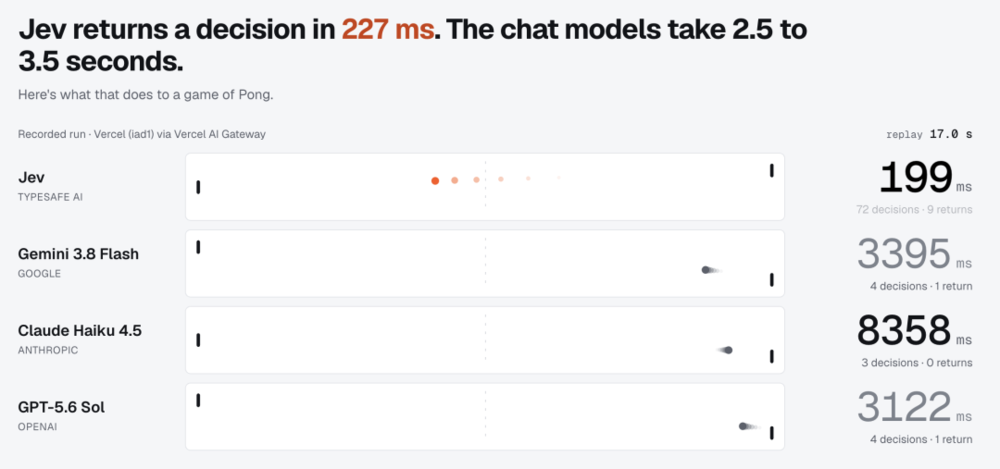Click the left paddle in Claude Haiku 4.5 game
Screen dimensions: 1000x469
[198, 340]
